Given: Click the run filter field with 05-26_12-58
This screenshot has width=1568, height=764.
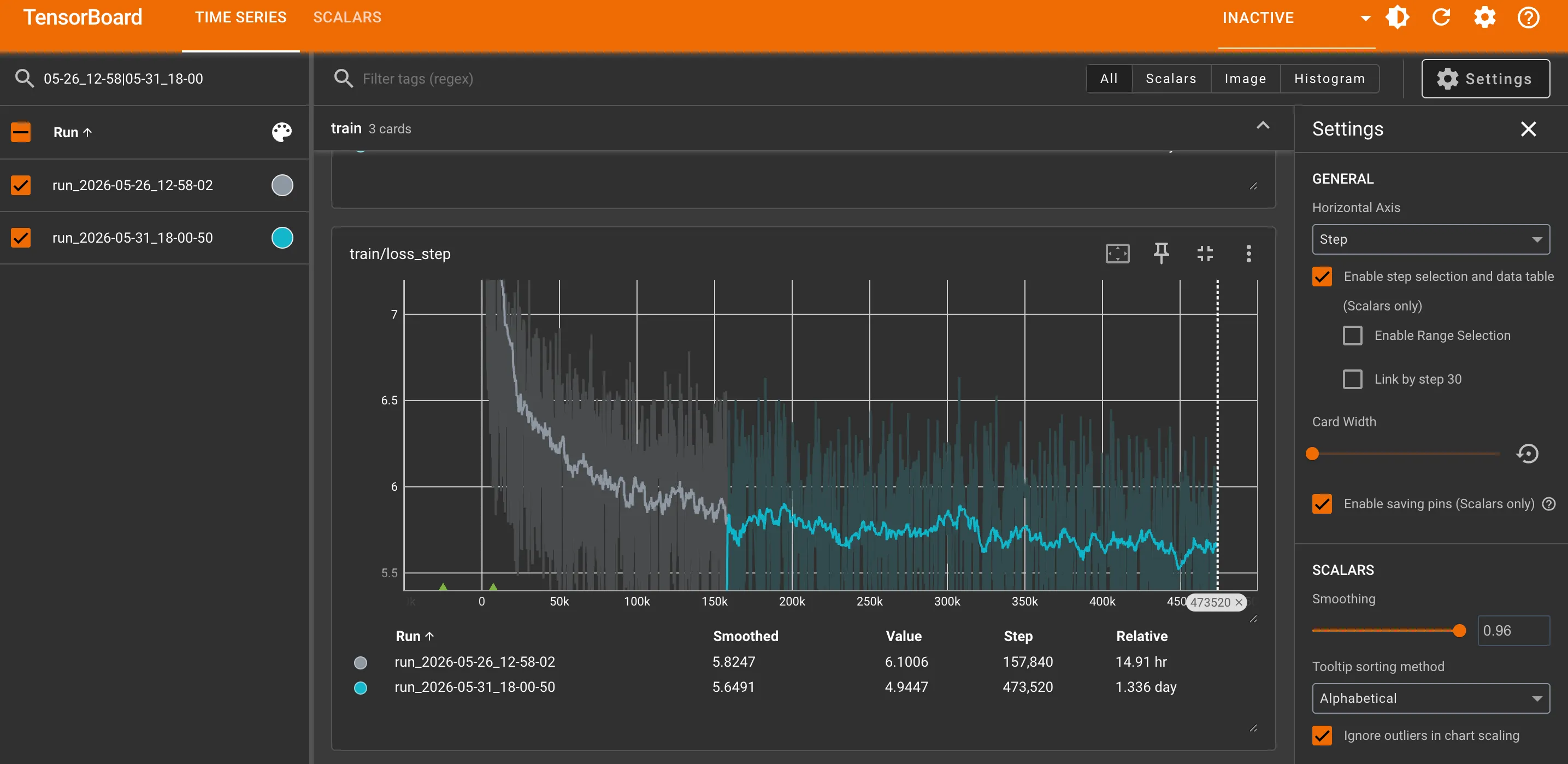Looking at the screenshot, I should [170, 79].
